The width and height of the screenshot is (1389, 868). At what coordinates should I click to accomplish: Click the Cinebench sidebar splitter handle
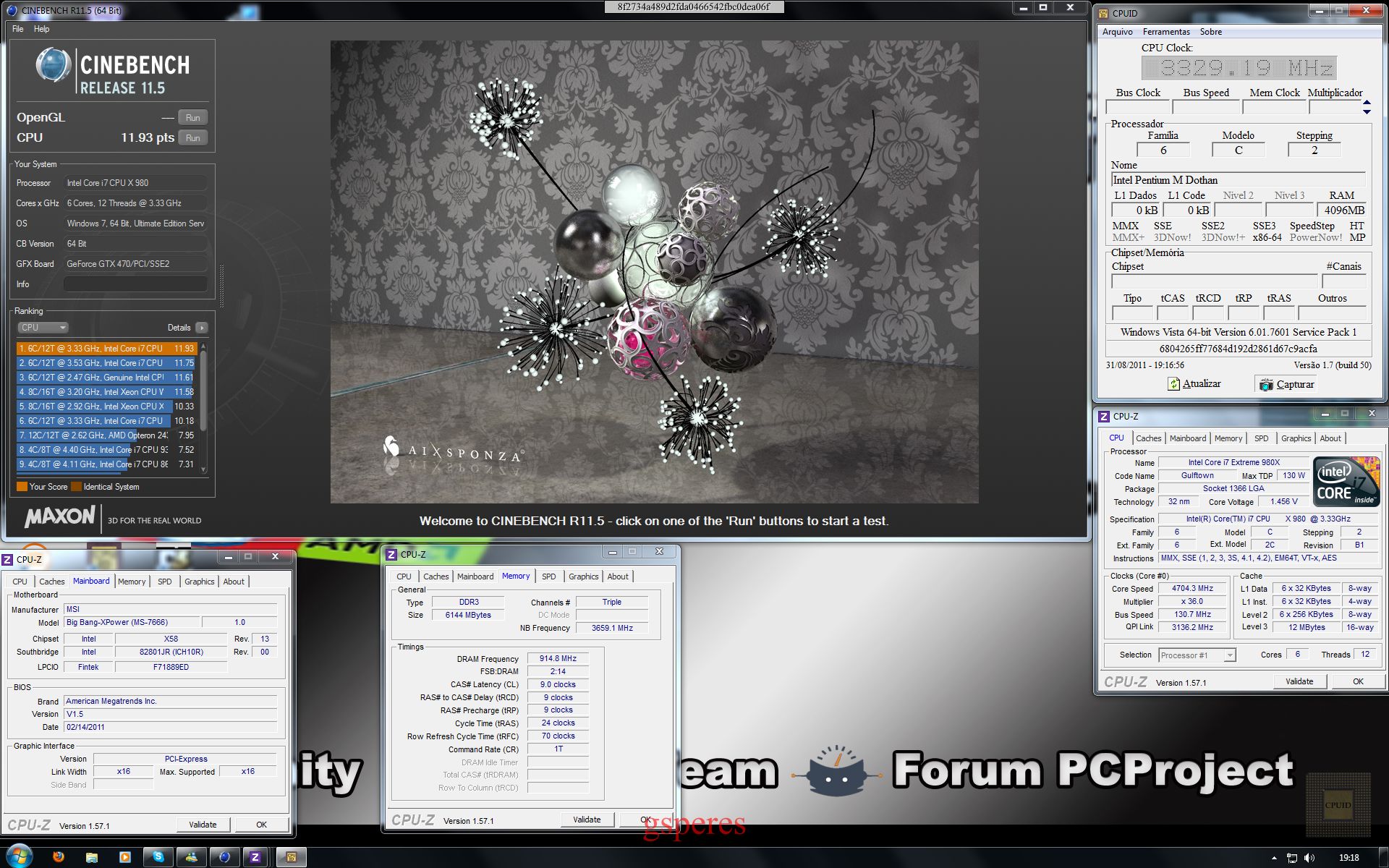pos(221,286)
